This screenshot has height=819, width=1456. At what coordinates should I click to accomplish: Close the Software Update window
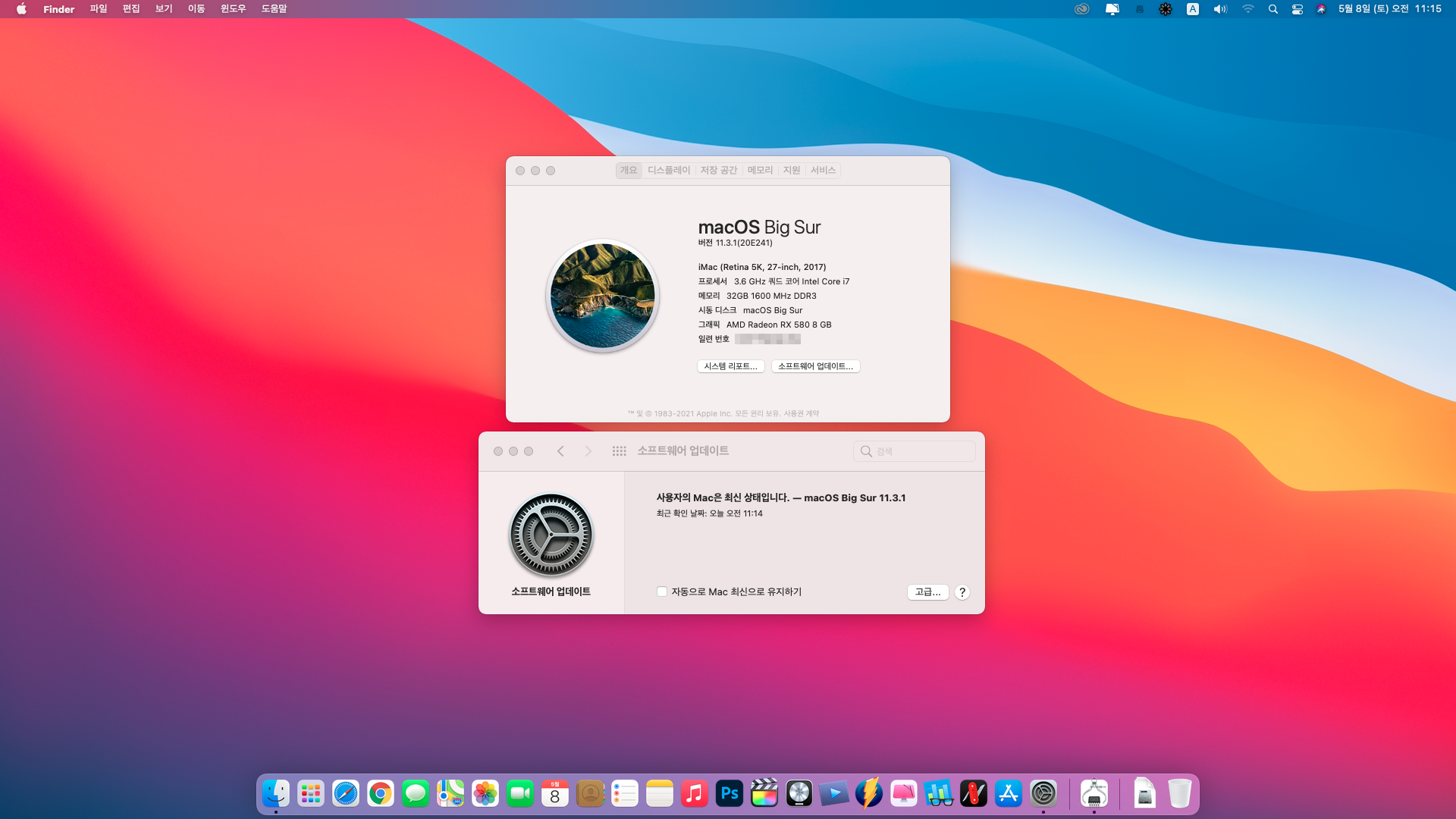pos(498,451)
